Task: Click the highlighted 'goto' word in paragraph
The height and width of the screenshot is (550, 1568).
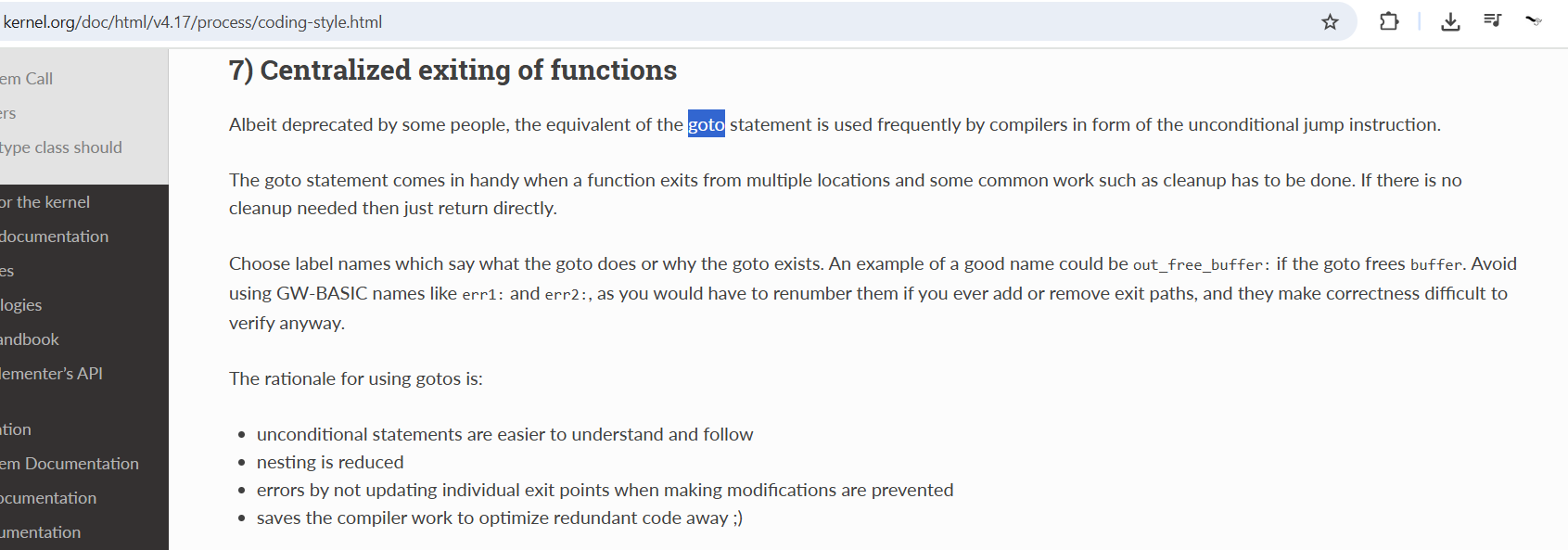Action: coord(706,124)
